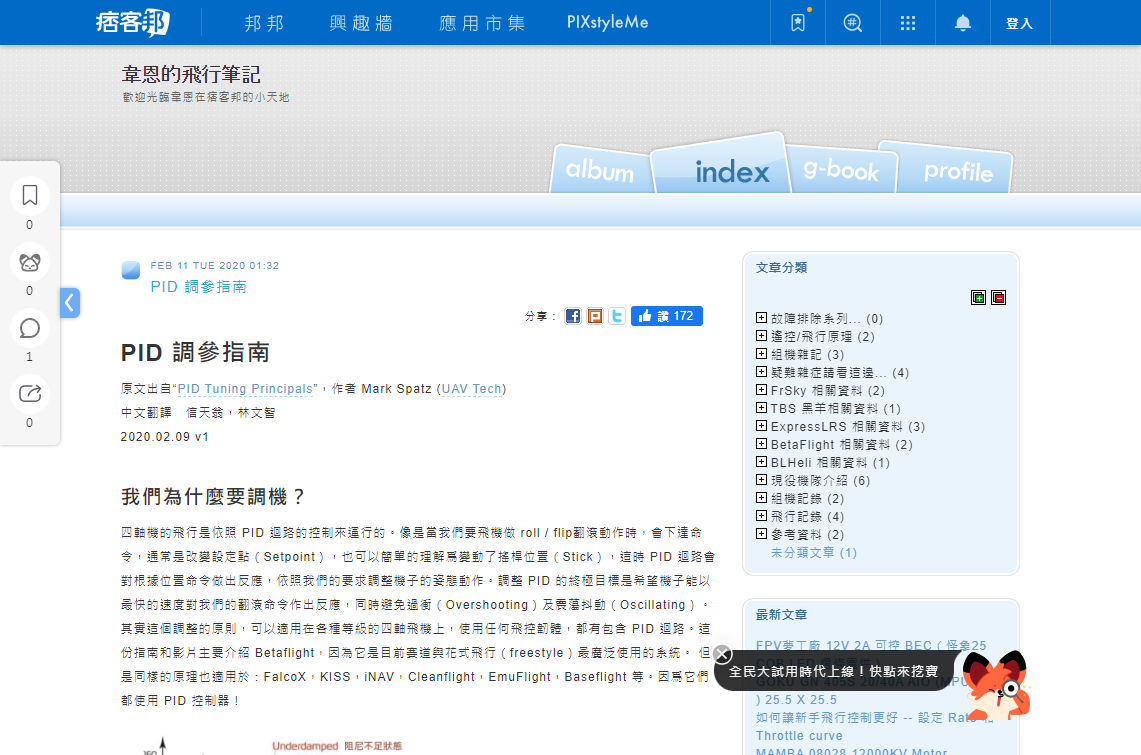
Task: Expand 組機記錄 category
Action: pyautogui.click(x=761, y=498)
